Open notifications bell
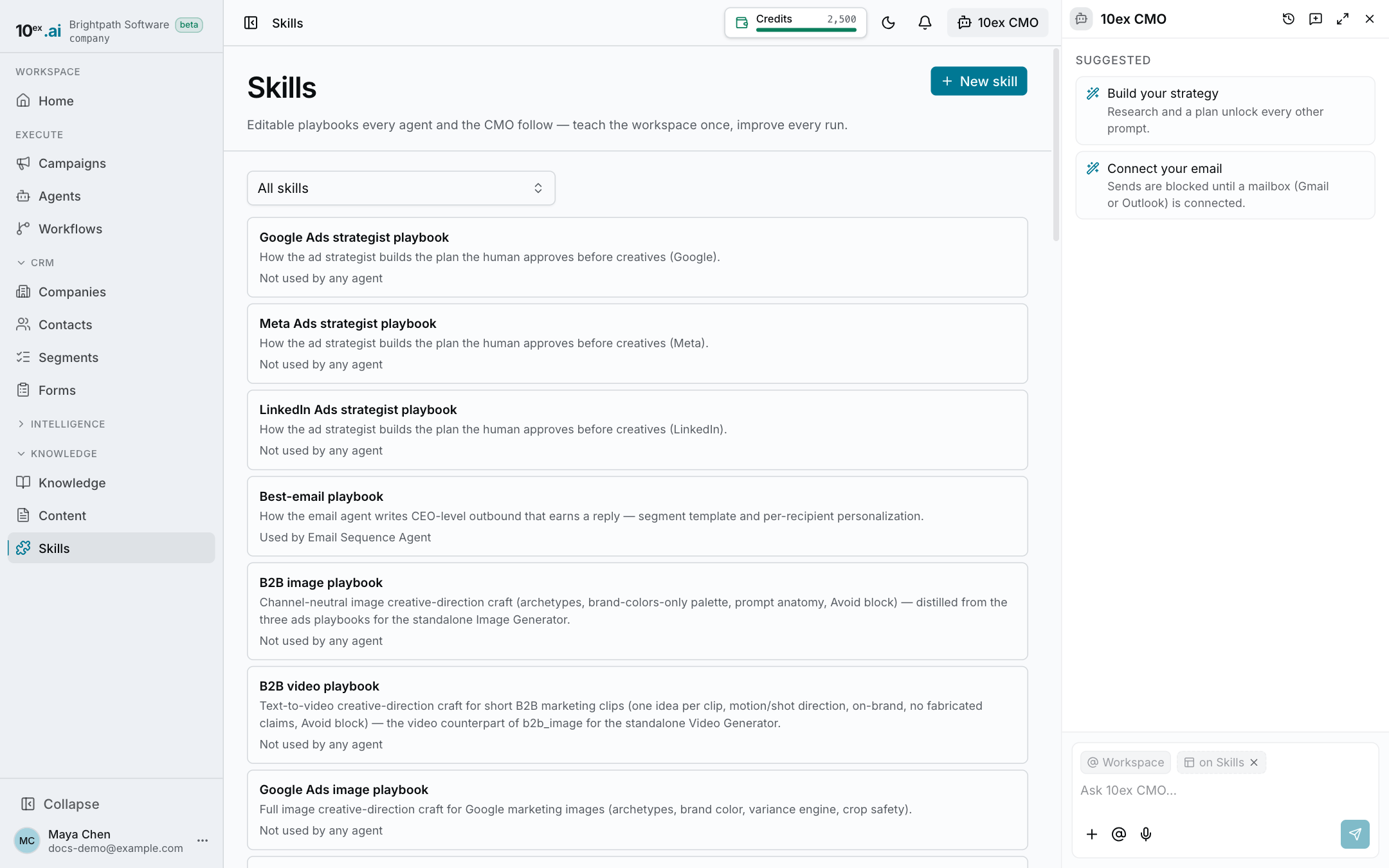 point(925,23)
